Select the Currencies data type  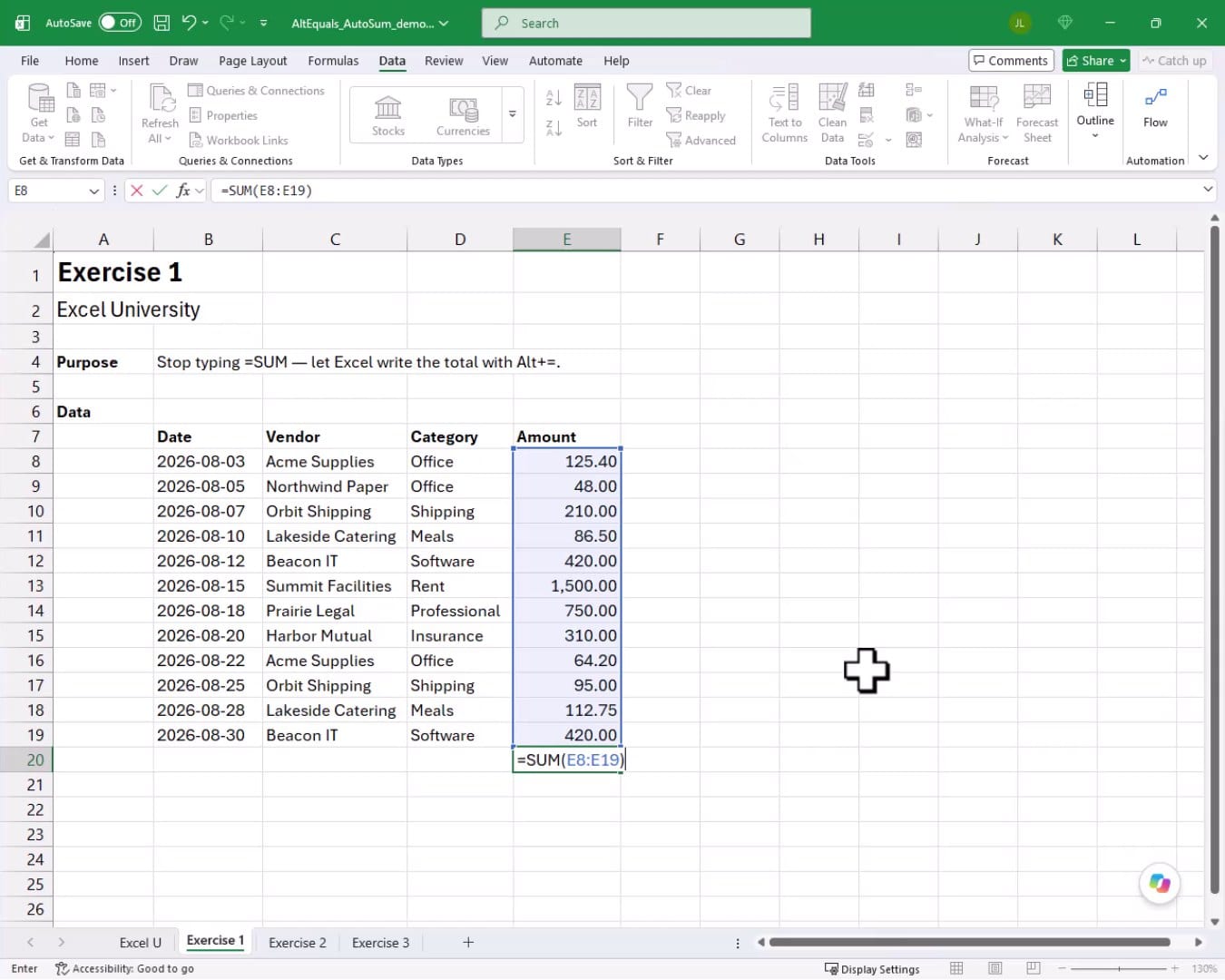(x=463, y=115)
